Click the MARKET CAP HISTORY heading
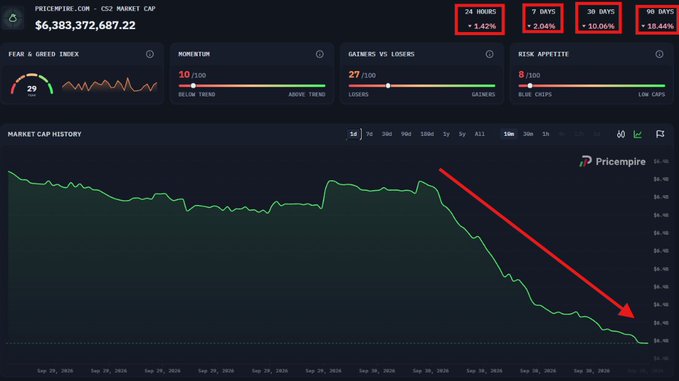This screenshot has height=381, width=679. pos(44,134)
